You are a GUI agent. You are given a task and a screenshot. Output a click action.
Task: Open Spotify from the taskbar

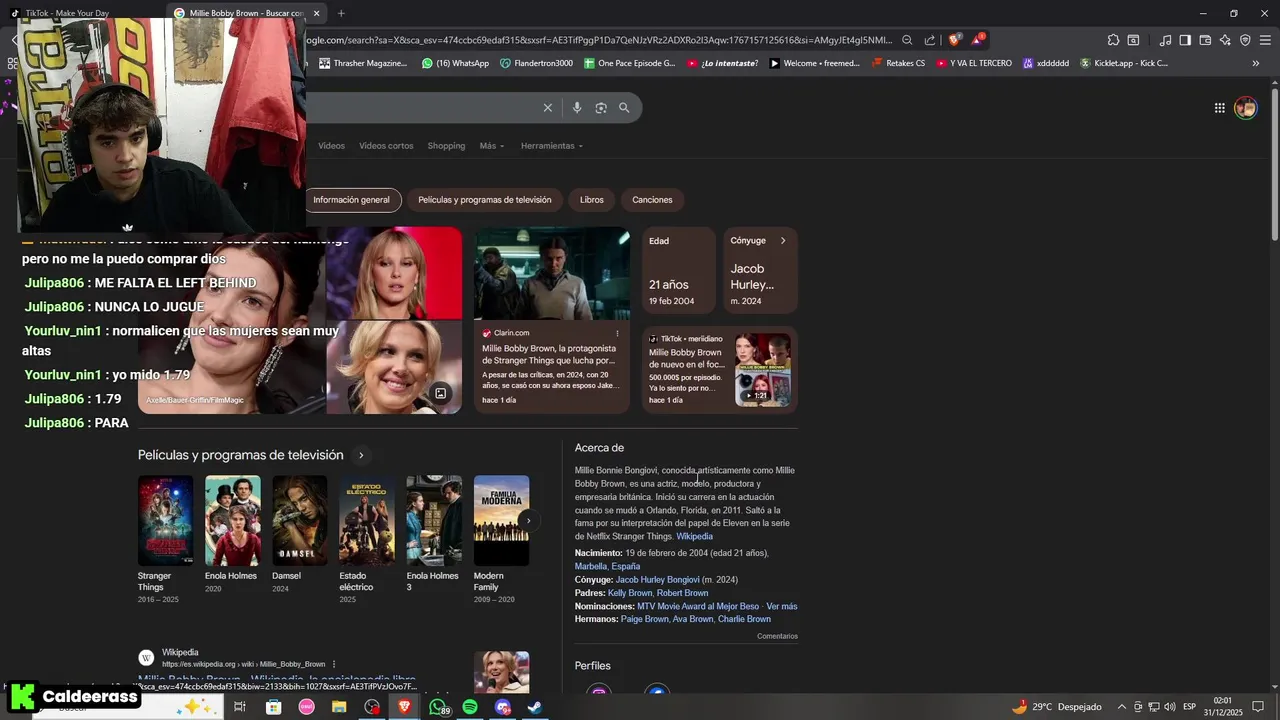[x=470, y=707]
